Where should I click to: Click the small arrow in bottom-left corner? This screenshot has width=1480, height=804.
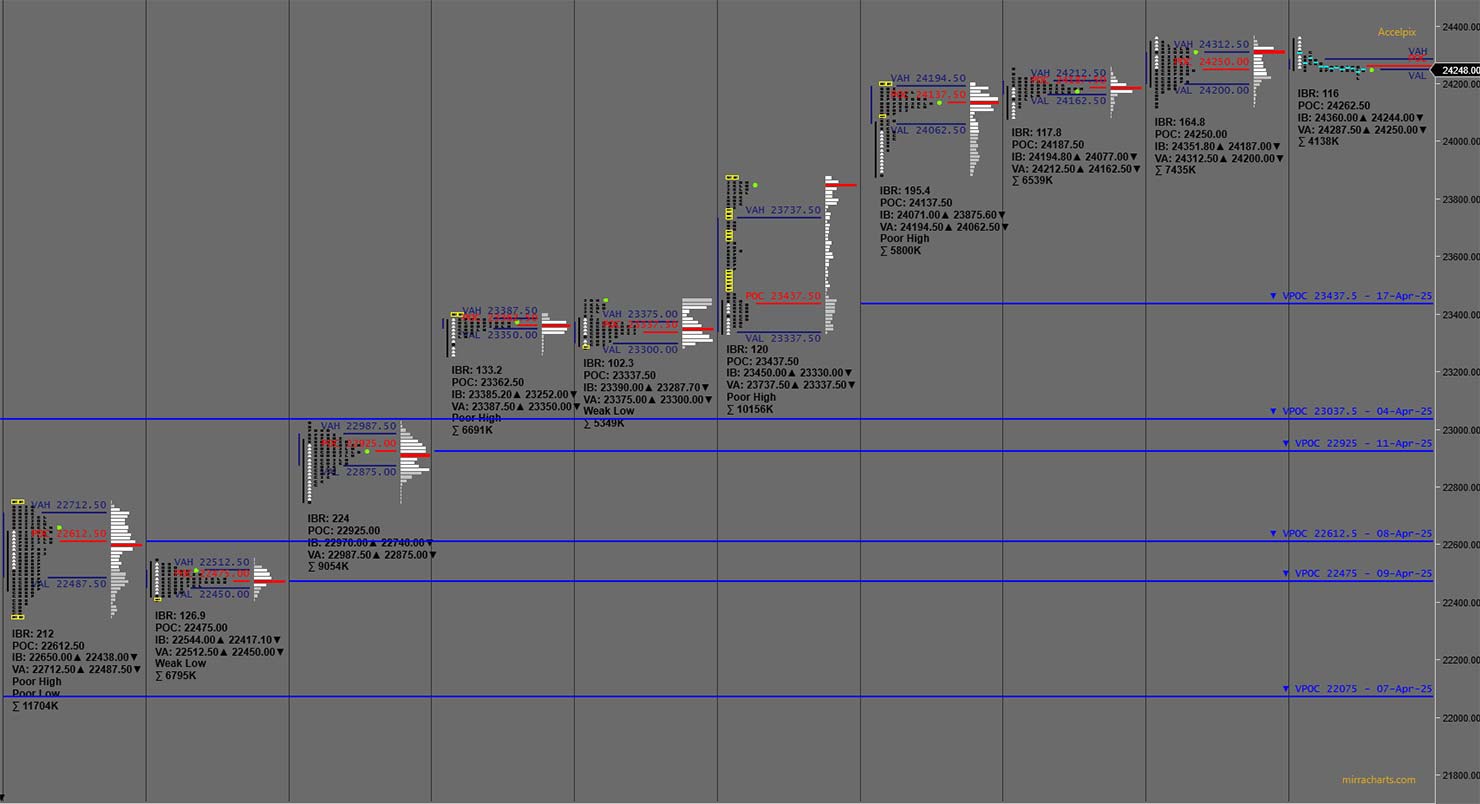click(4, 797)
